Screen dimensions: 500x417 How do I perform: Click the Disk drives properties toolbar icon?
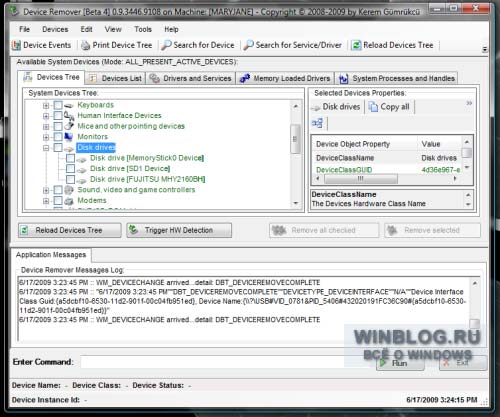pos(316,108)
